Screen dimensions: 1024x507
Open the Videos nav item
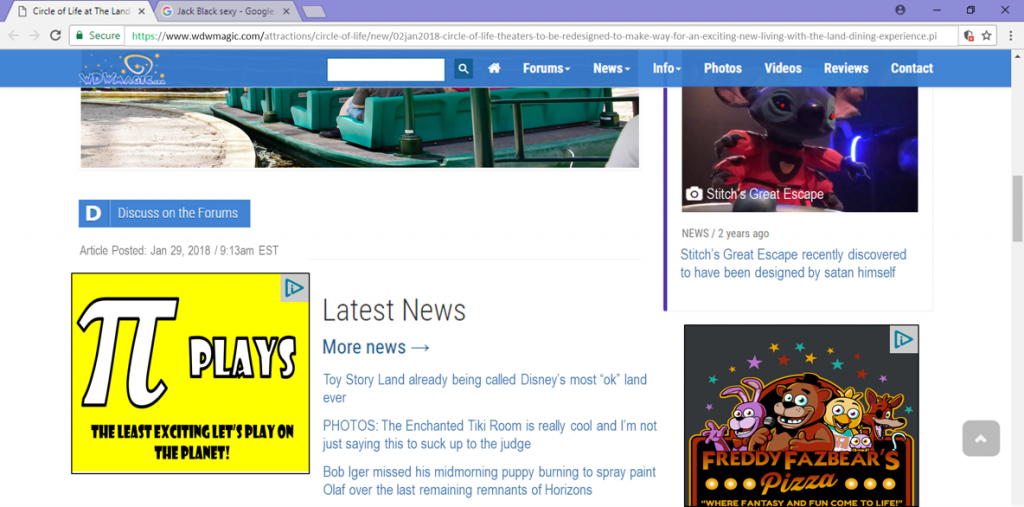783,68
